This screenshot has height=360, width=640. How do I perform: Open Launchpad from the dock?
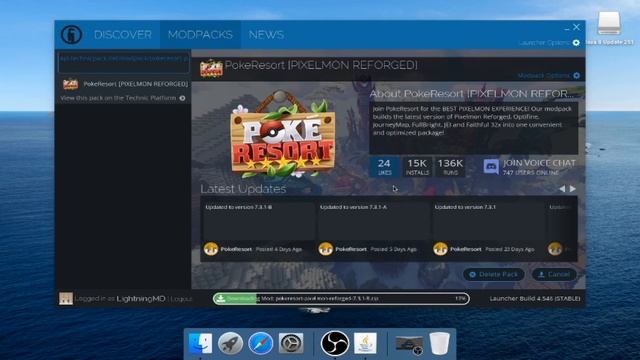click(x=230, y=343)
